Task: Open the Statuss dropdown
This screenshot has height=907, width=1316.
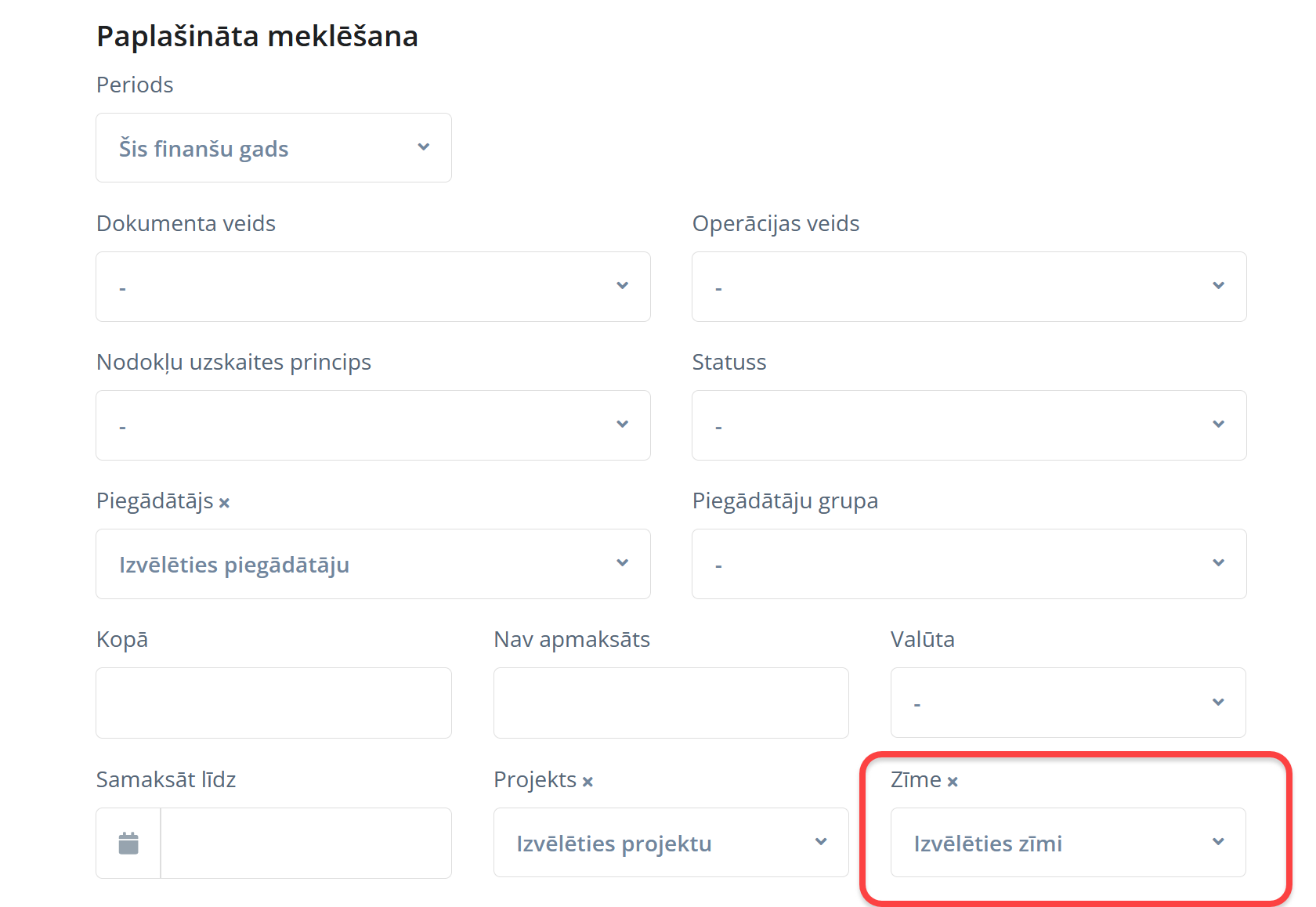Action: 968,425
